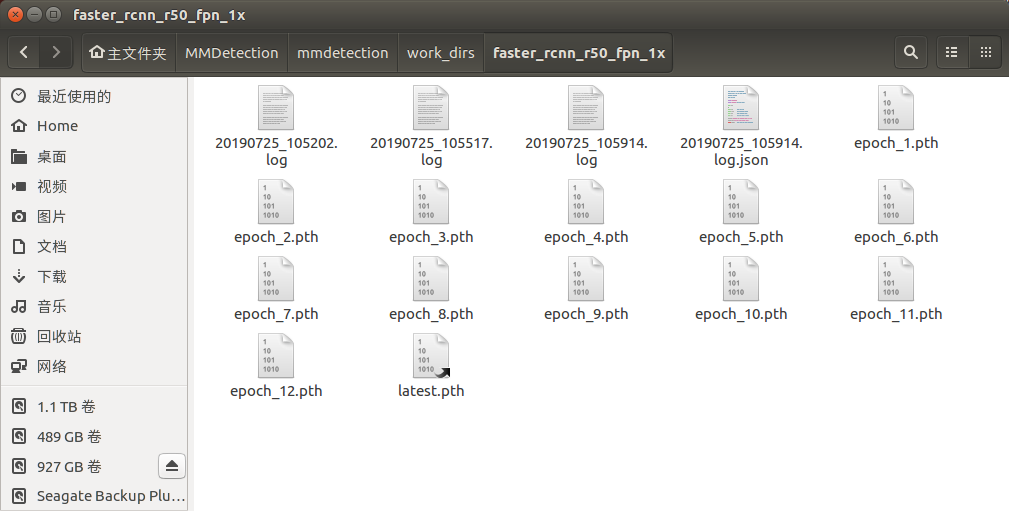Switch to icon grid view

985,52
